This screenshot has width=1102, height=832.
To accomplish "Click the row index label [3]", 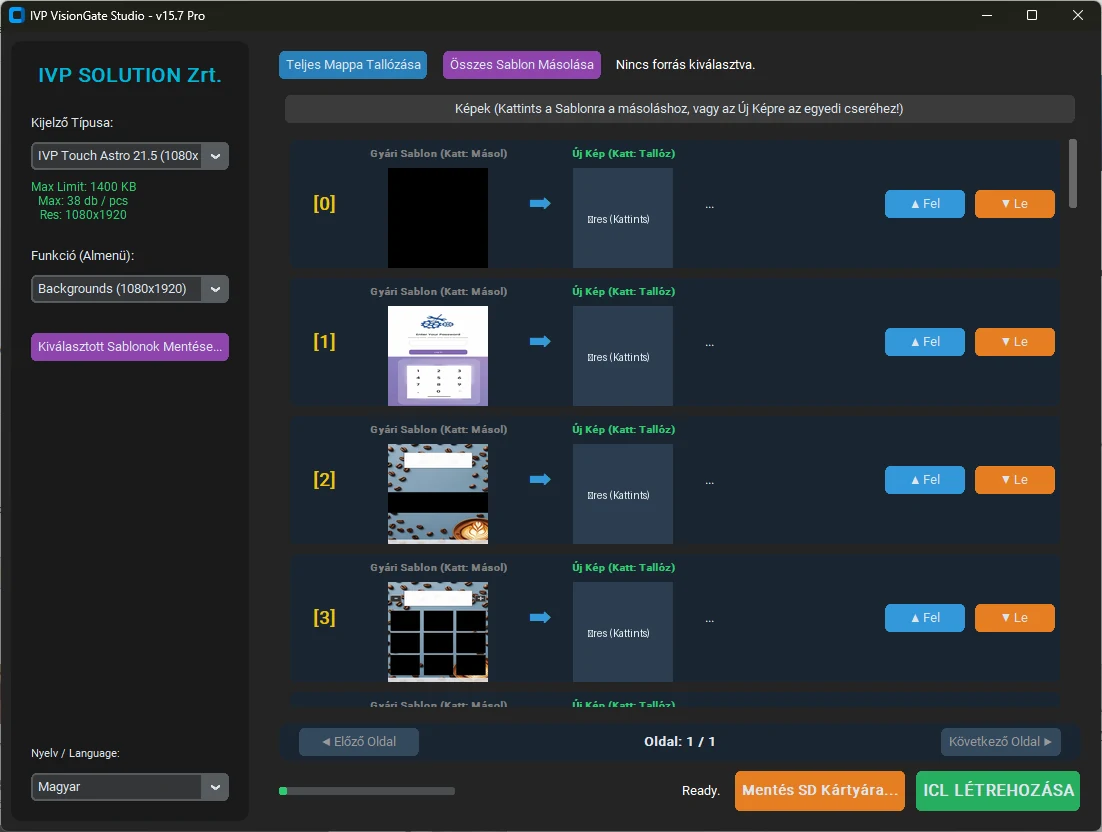I will point(324,618).
